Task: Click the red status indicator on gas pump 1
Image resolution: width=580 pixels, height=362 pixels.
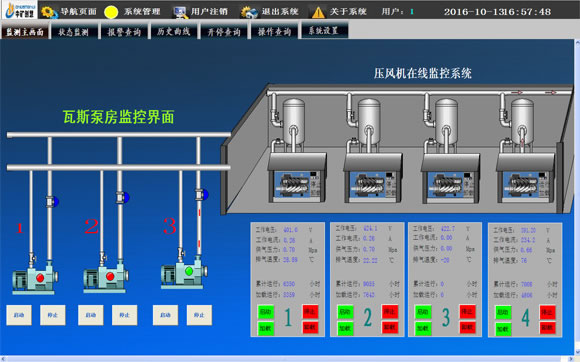Action: tap(40, 277)
